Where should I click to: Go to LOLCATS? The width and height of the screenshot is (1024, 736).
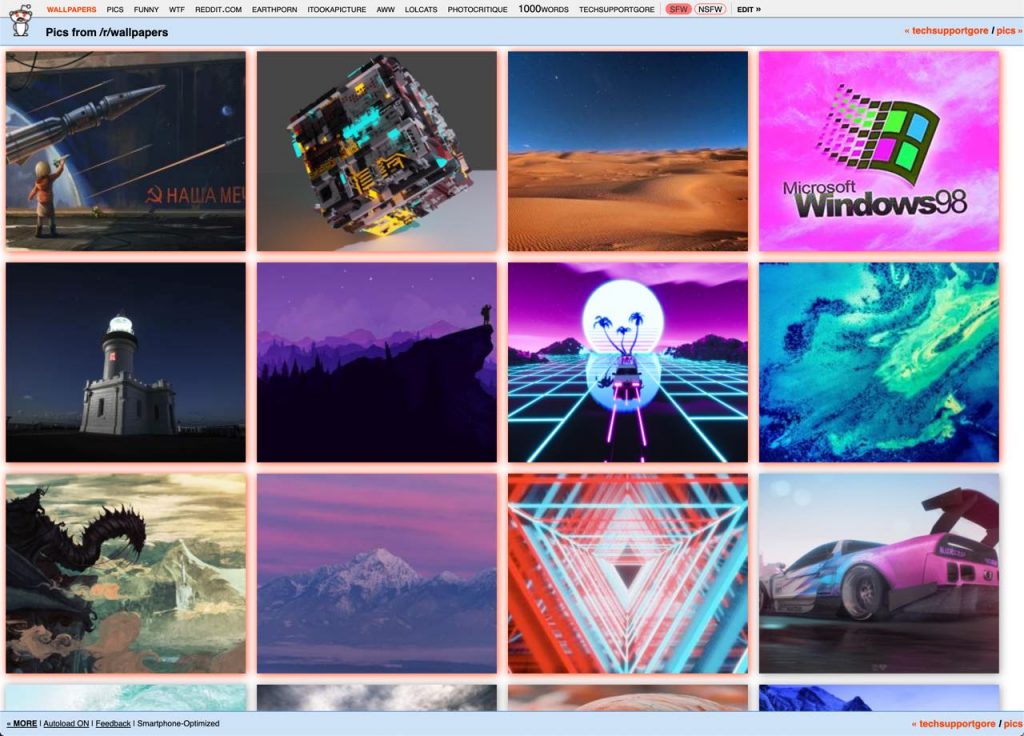(x=421, y=10)
